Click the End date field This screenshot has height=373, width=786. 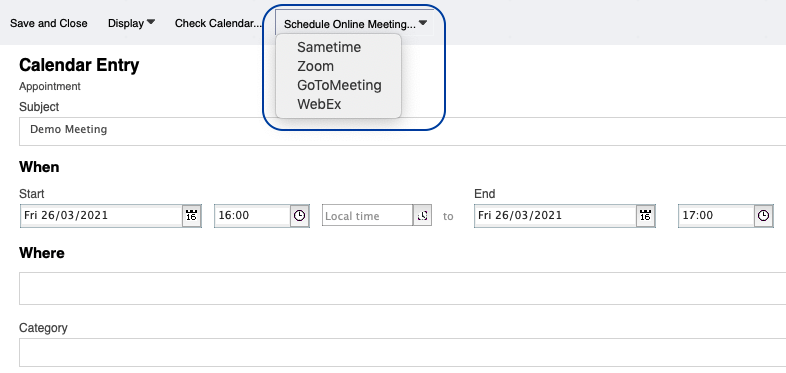555,216
